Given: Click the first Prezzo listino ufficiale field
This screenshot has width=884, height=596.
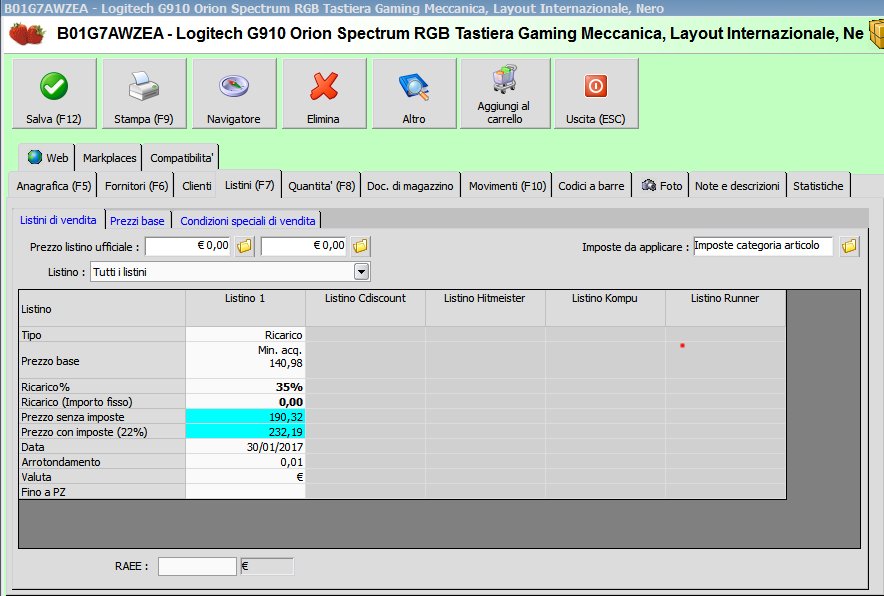Looking at the screenshot, I should click(188, 246).
